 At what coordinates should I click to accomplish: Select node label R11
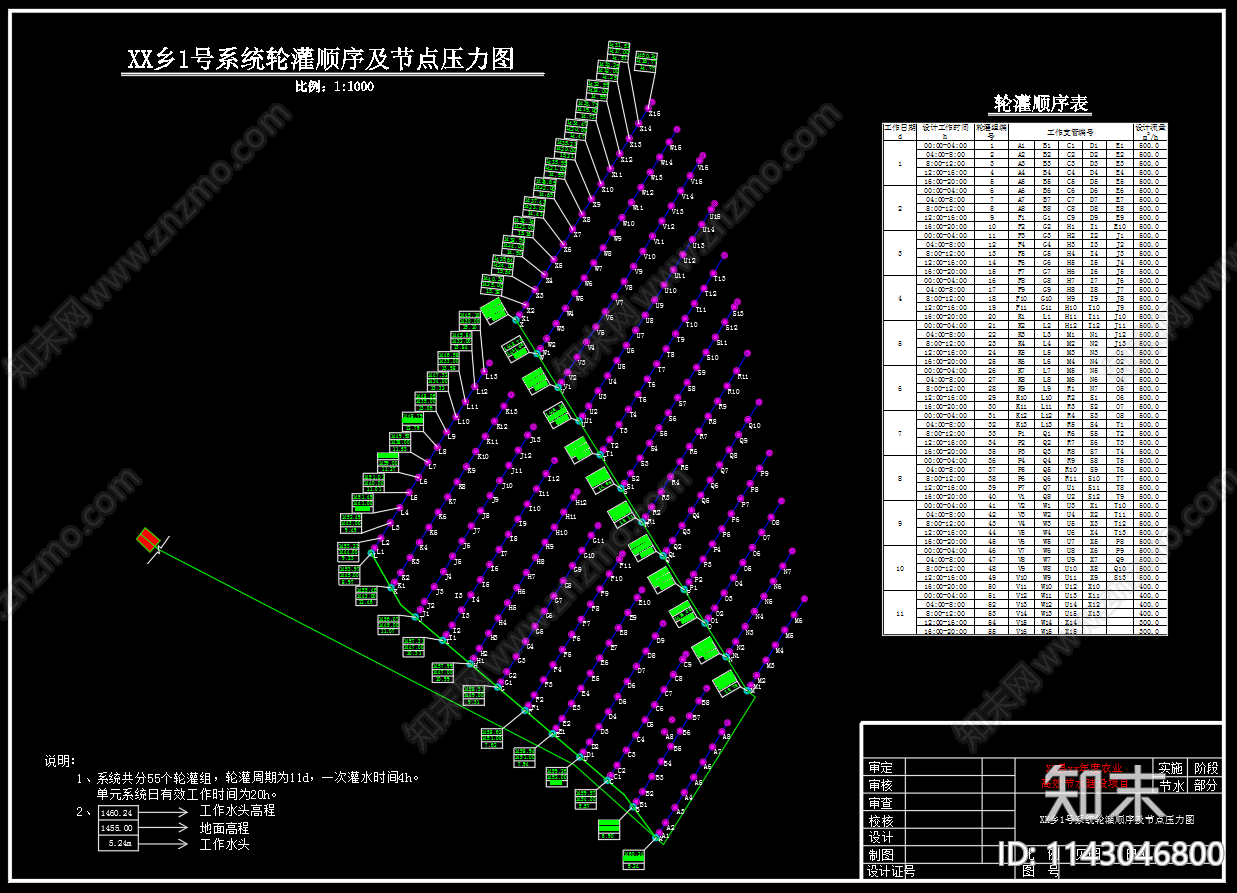(x=743, y=376)
